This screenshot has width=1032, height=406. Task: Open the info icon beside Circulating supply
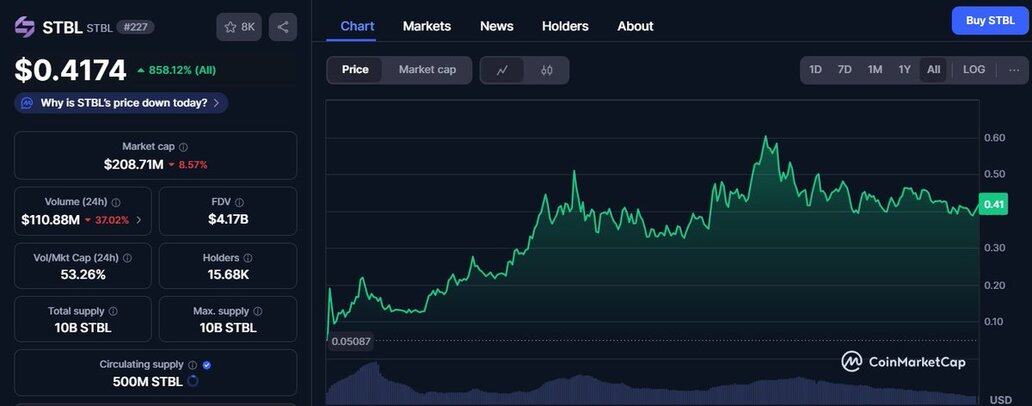(x=192, y=365)
